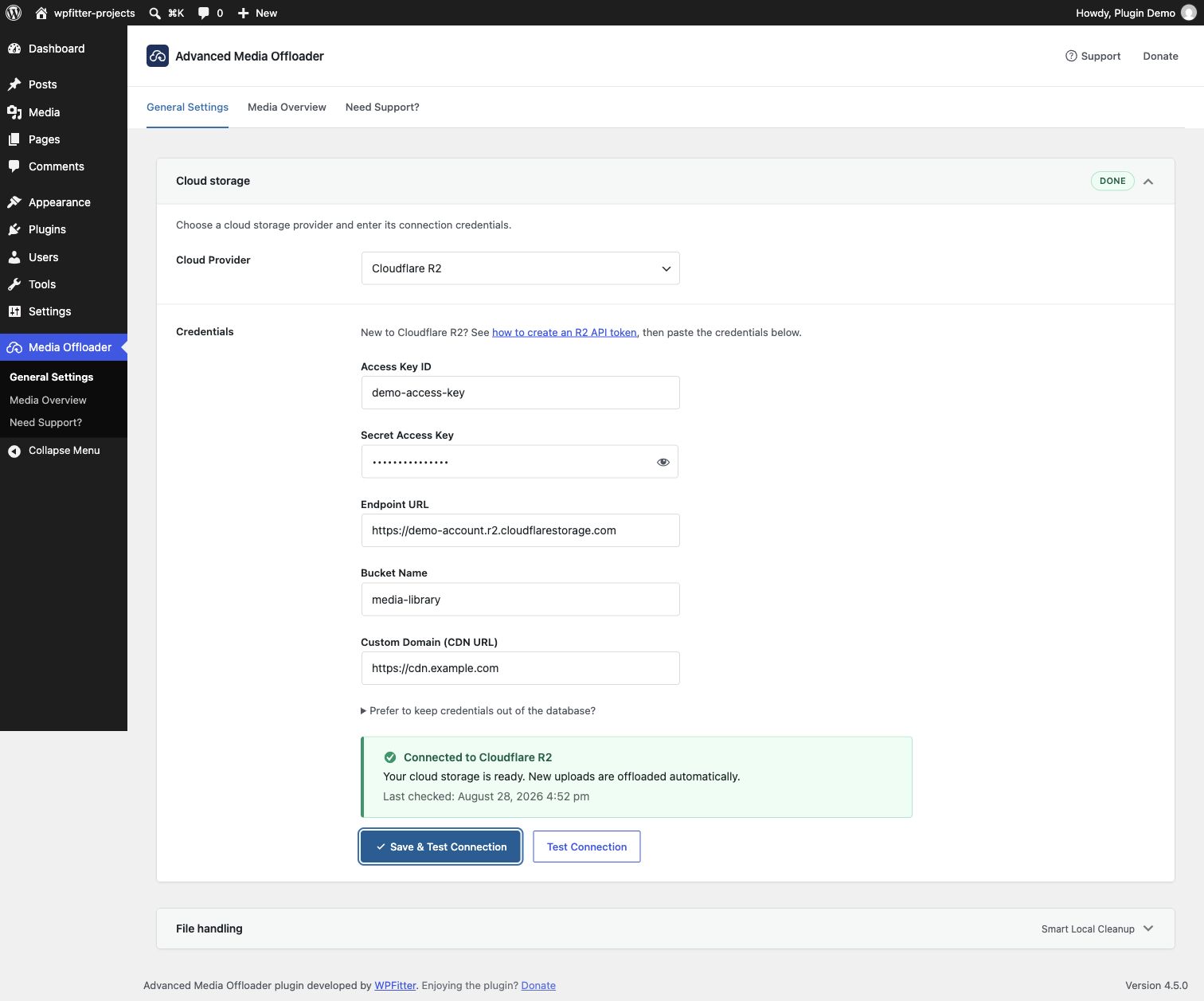The height and width of the screenshot is (1001, 1204).
Task: Open the 'how to create an R2 API token' link
Action: tap(565, 332)
